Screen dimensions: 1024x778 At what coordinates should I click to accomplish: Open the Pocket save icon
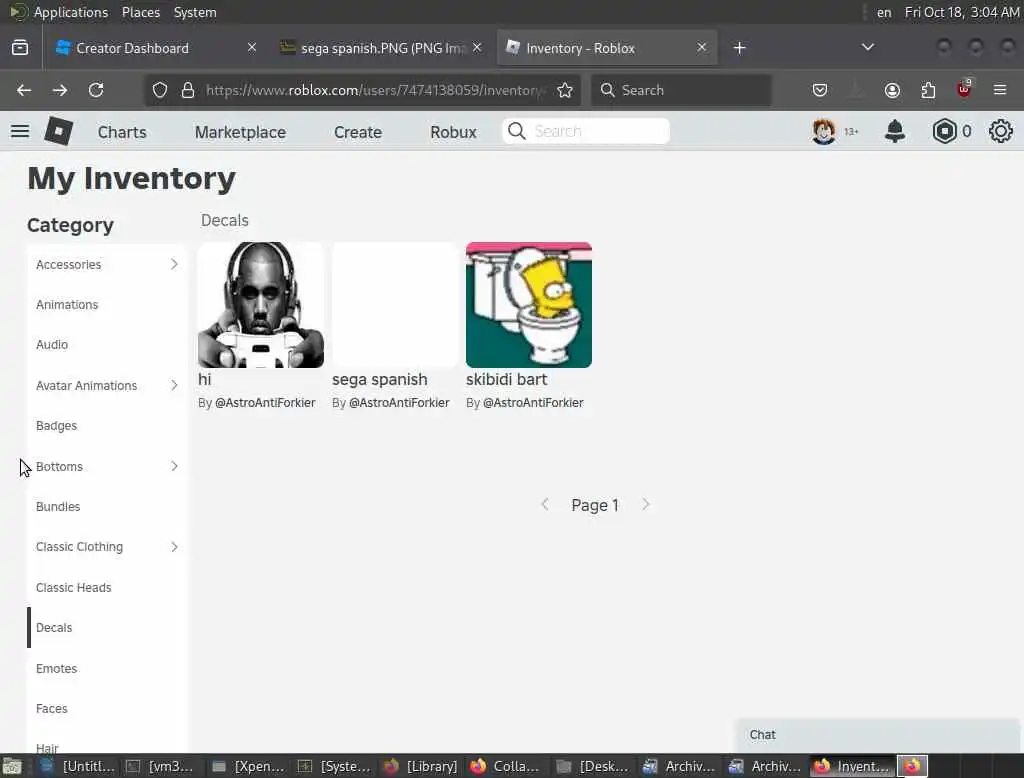click(820, 90)
